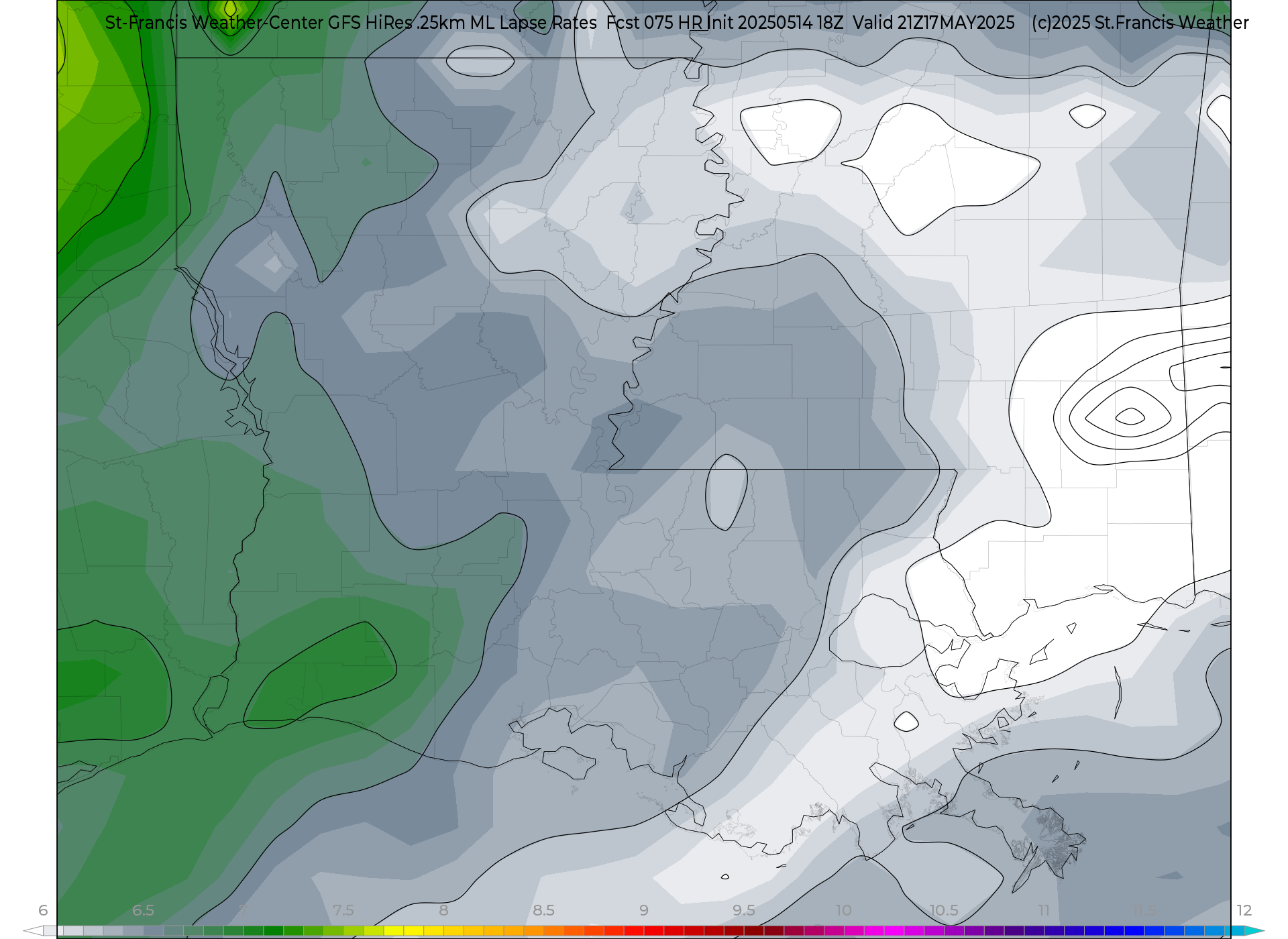The image size is (1288, 939).
Task: Click the 'ML Lapse Rates' title text
Action: (x=533, y=23)
